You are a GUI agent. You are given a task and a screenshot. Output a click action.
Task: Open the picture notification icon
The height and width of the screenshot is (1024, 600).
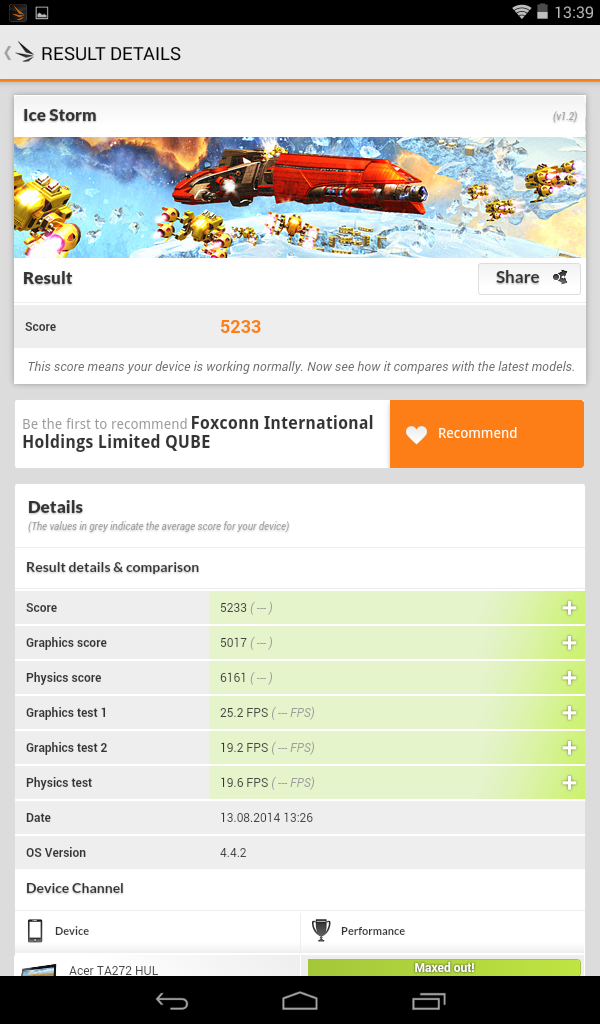point(42,12)
